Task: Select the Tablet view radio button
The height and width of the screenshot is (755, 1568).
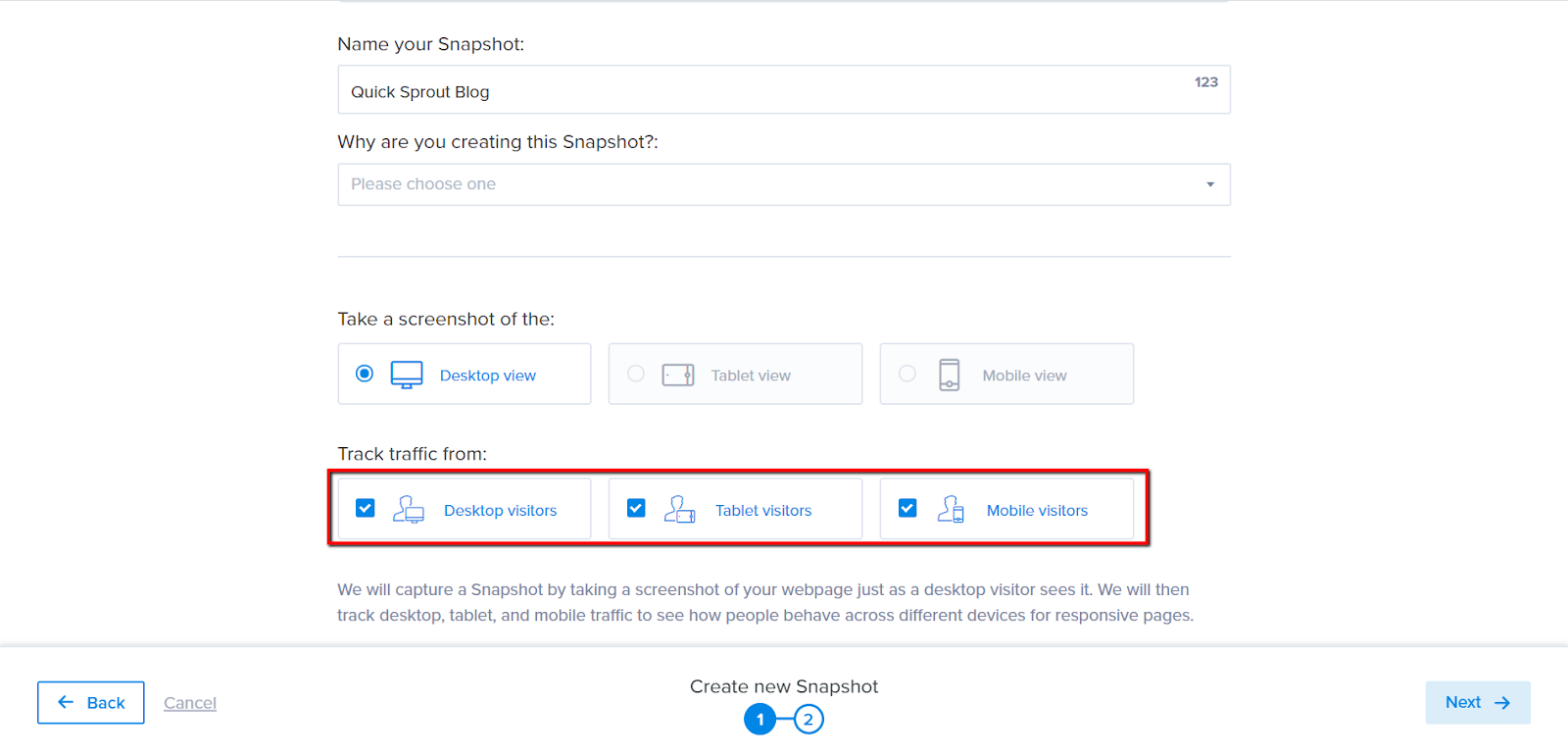Action: coord(636,374)
